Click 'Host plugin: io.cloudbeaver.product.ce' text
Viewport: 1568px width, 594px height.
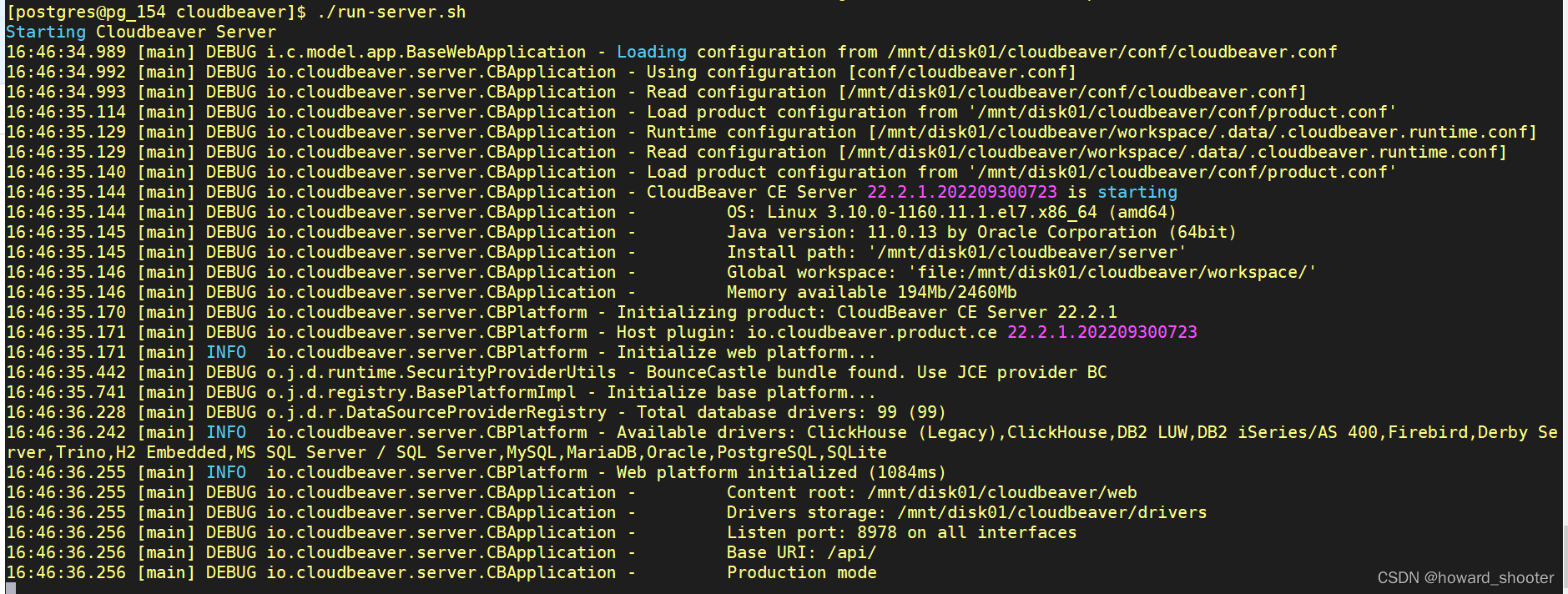click(807, 333)
